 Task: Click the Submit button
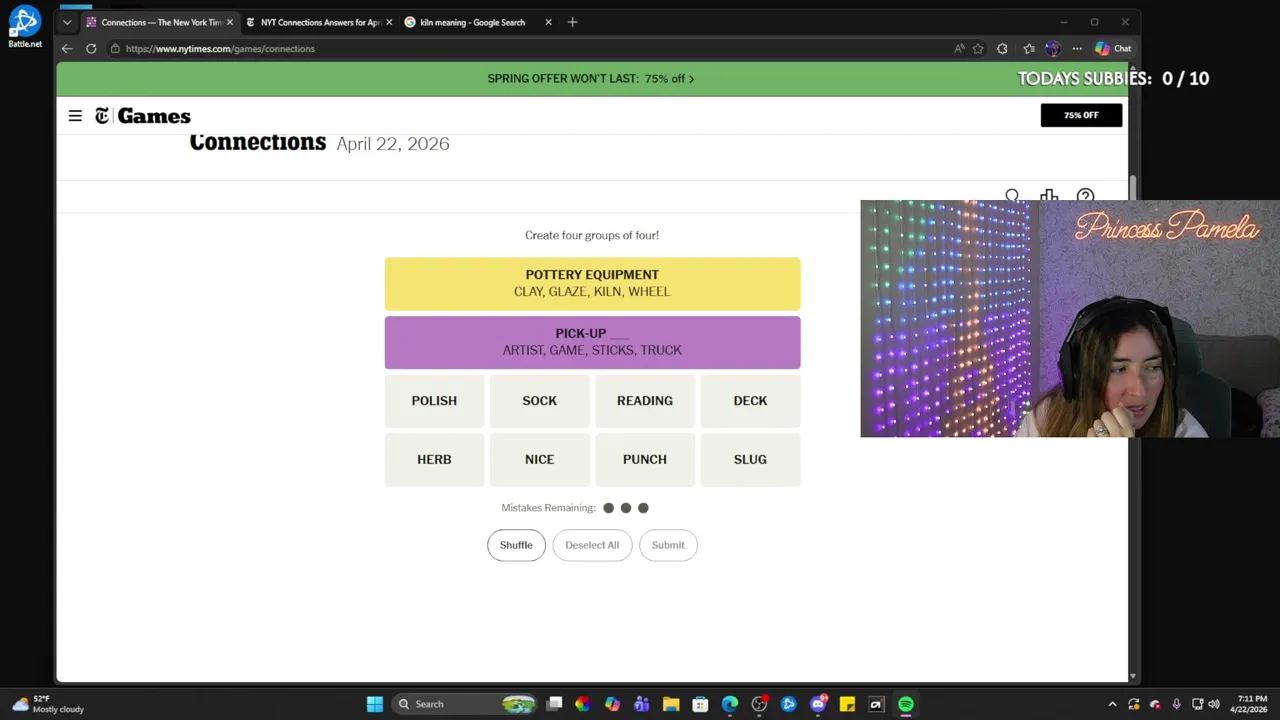click(x=668, y=545)
